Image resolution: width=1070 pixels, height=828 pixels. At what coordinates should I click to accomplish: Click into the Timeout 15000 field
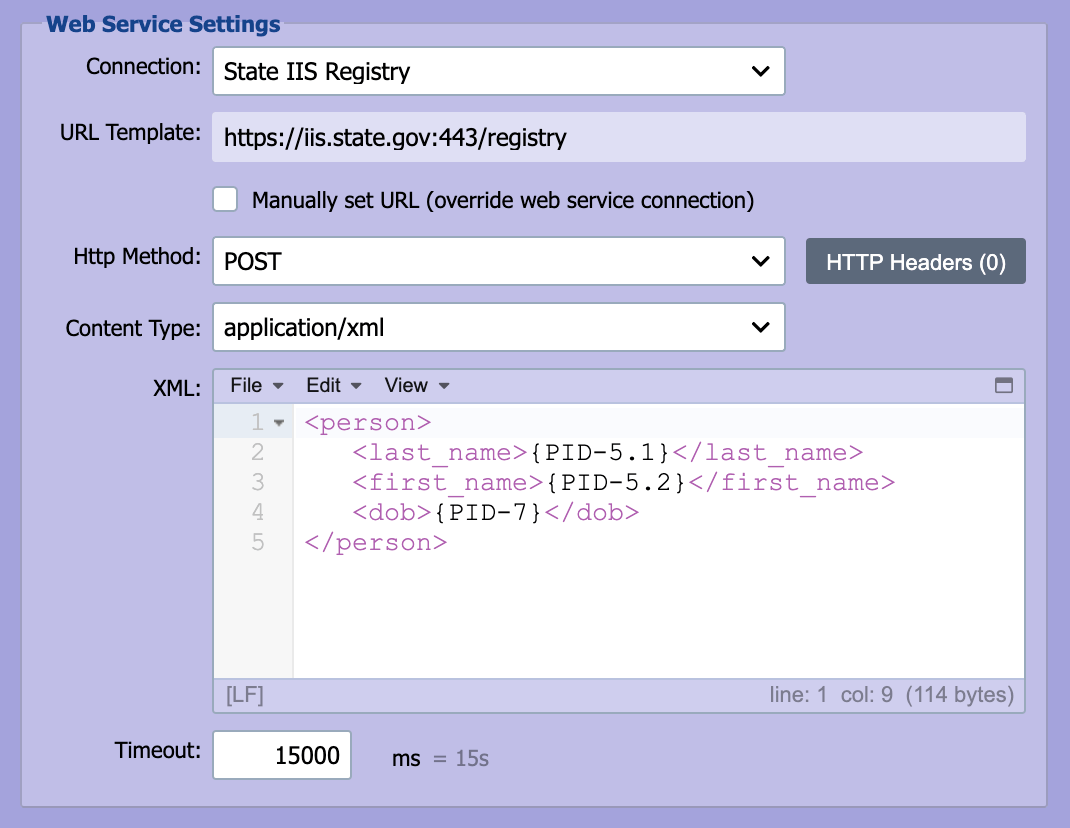coord(282,755)
